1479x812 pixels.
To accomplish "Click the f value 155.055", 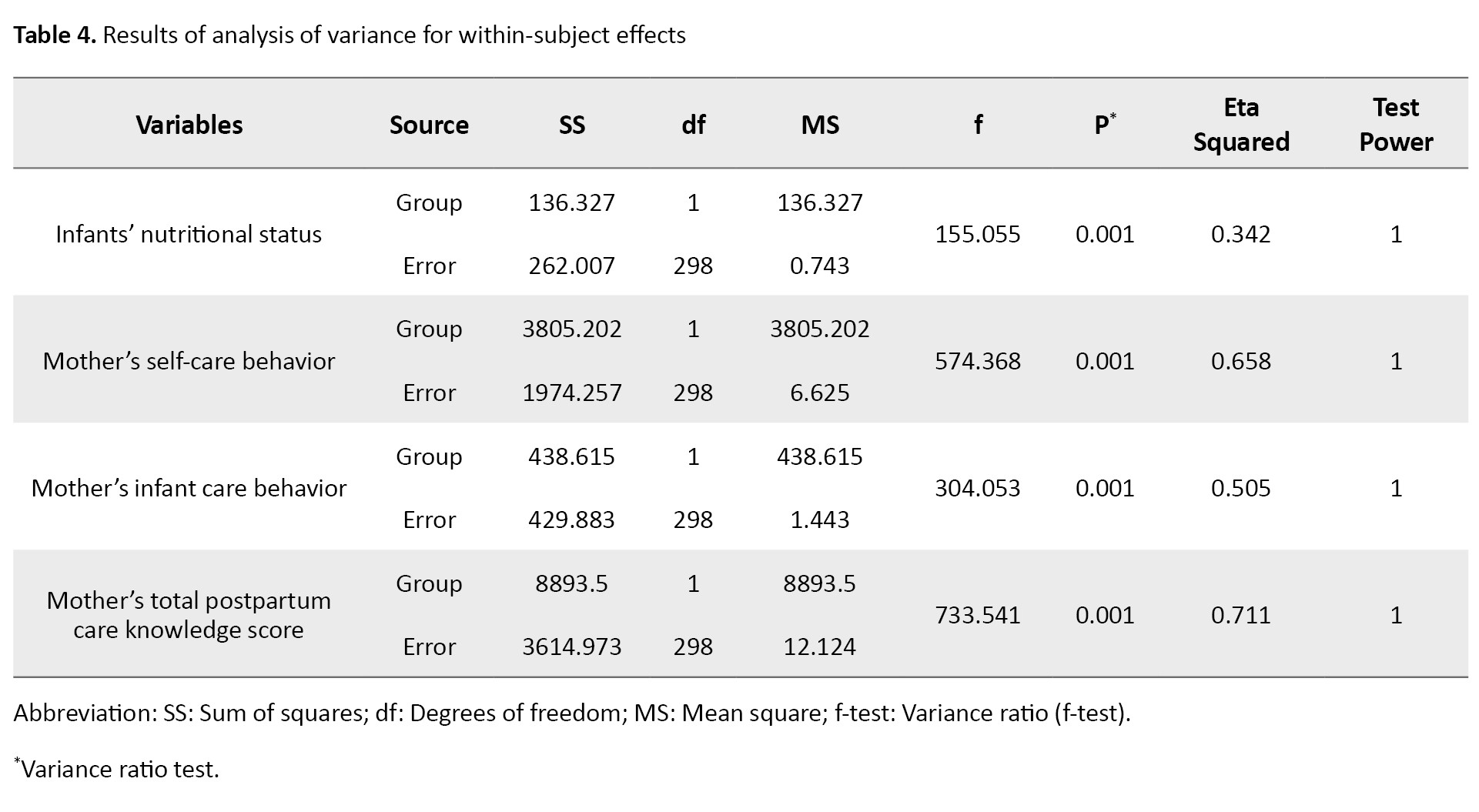I will coord(978,234).
